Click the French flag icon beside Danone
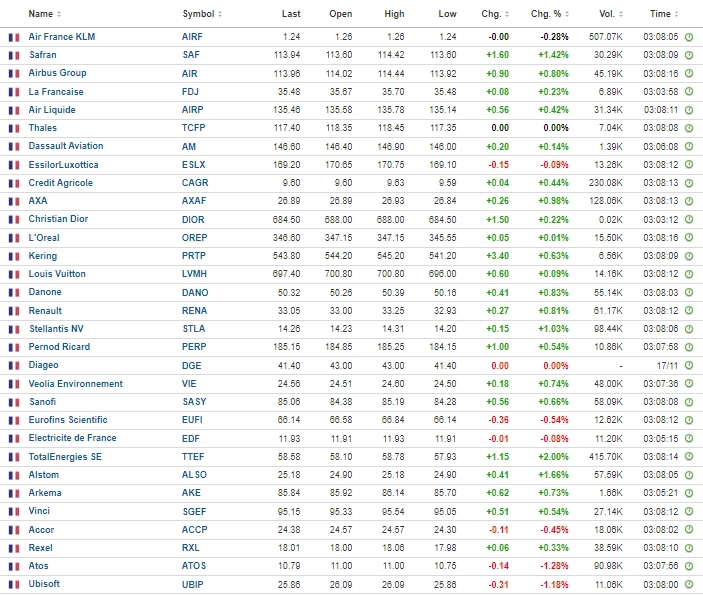The image size is (703, 596). tap(14, 293)
